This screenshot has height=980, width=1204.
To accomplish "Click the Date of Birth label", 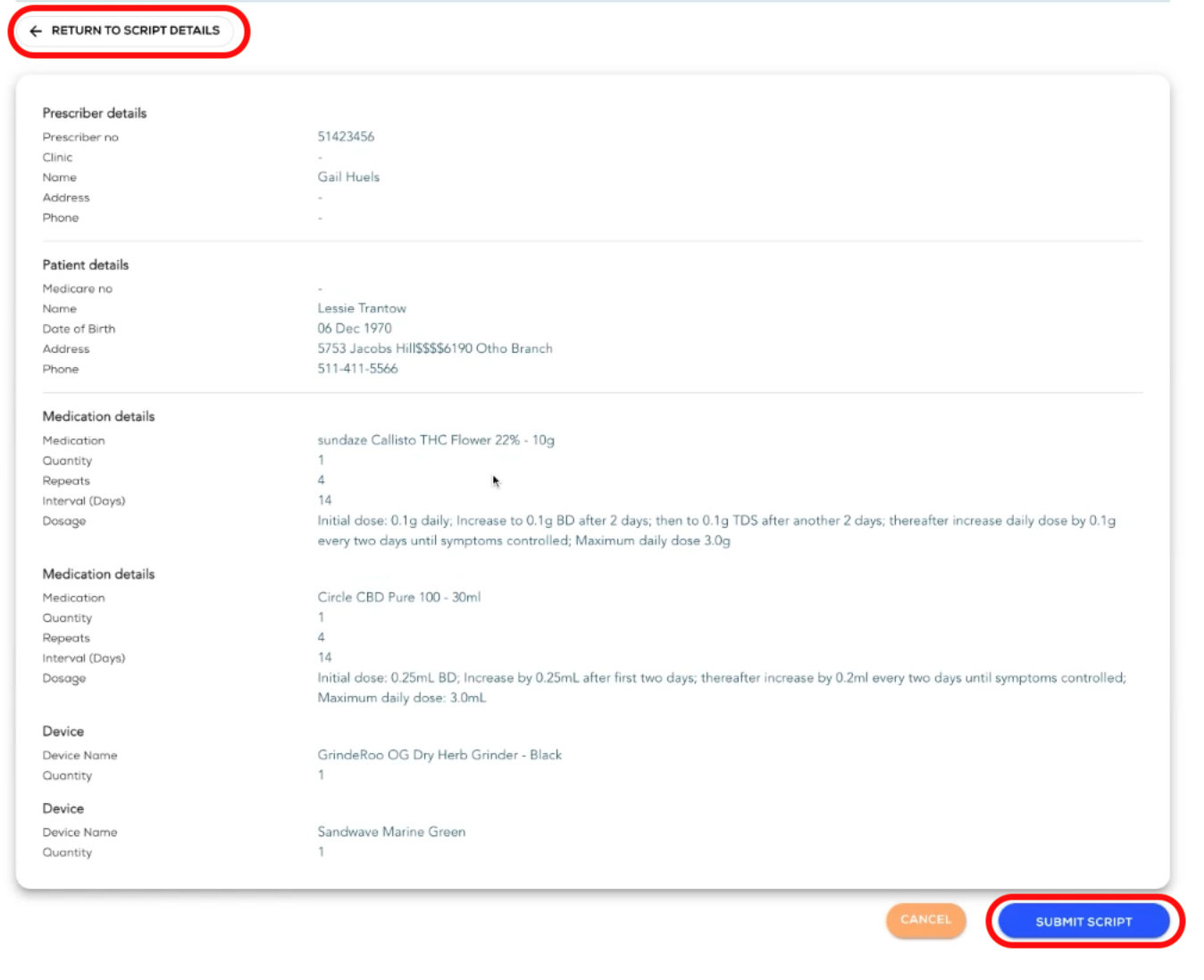I will [x=79, y=329].
